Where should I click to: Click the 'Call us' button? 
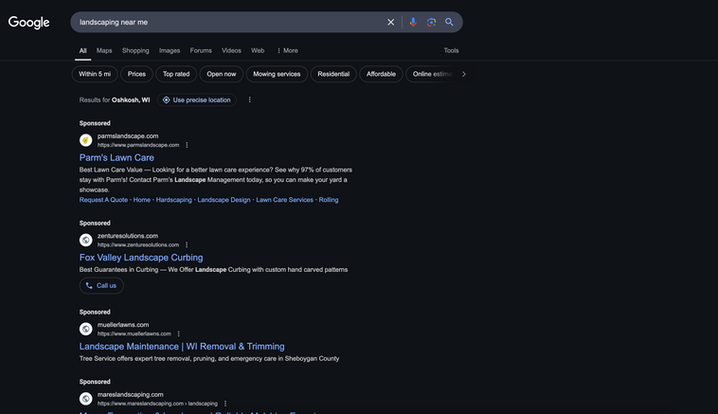coord(101,286)
